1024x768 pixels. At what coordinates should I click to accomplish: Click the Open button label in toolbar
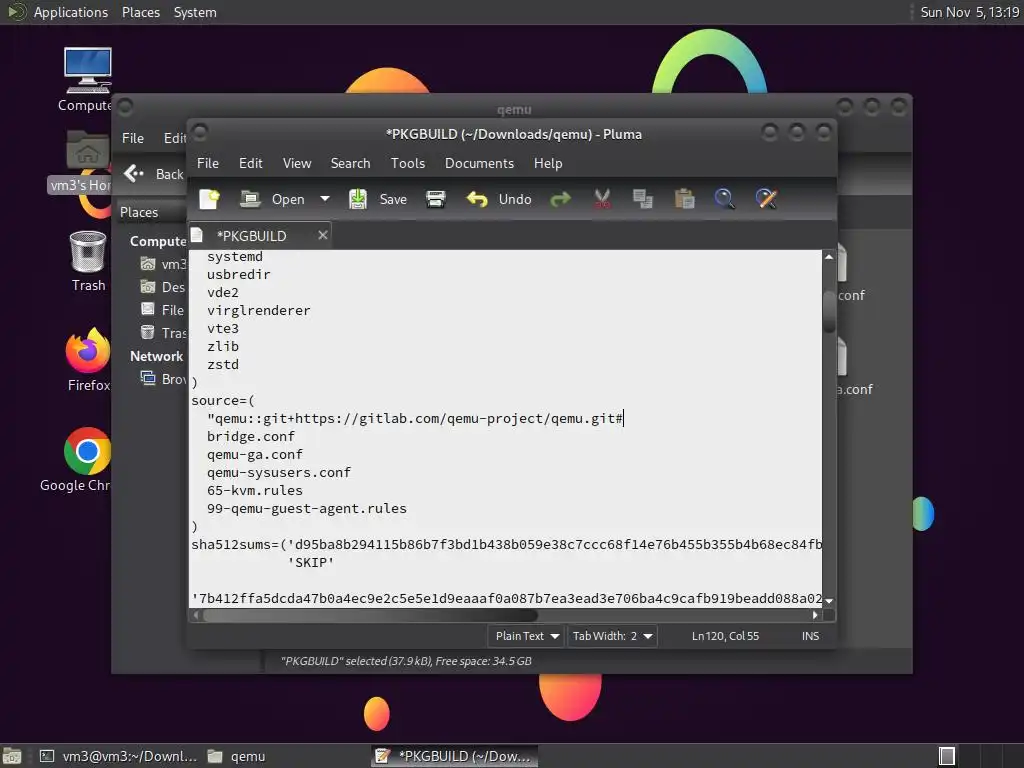tap(288, 199)
